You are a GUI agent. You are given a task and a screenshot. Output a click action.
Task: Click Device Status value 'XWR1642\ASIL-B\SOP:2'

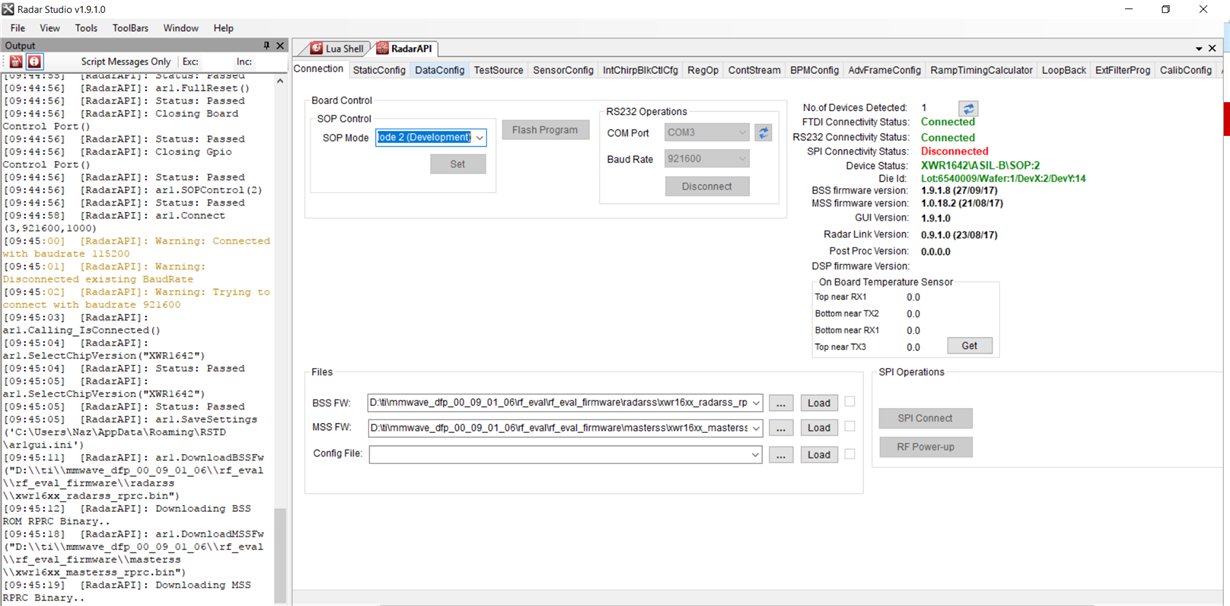click(x=980, y=166)
